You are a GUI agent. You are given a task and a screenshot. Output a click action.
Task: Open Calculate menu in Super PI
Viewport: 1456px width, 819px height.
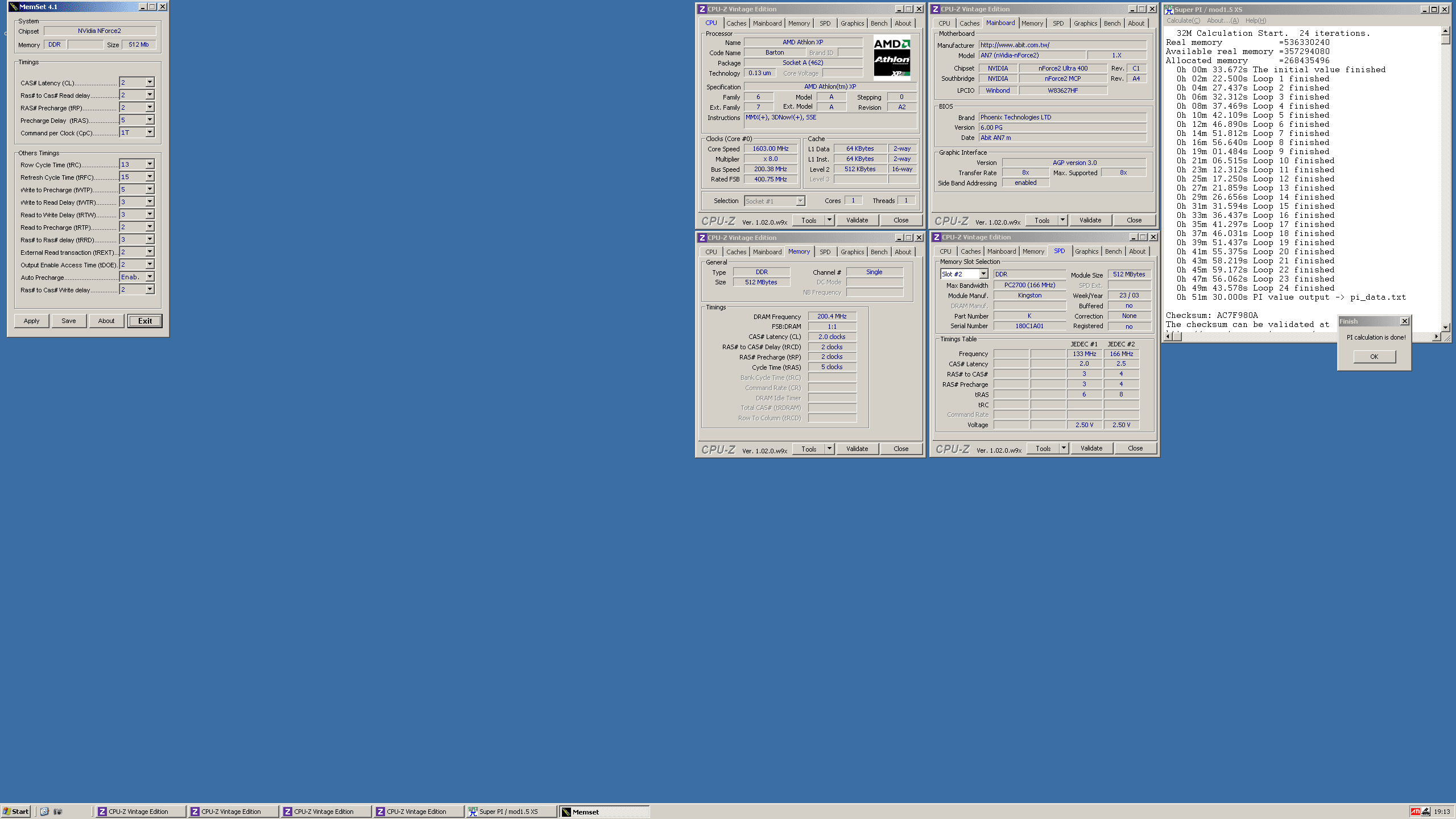tap(1183, 20)
